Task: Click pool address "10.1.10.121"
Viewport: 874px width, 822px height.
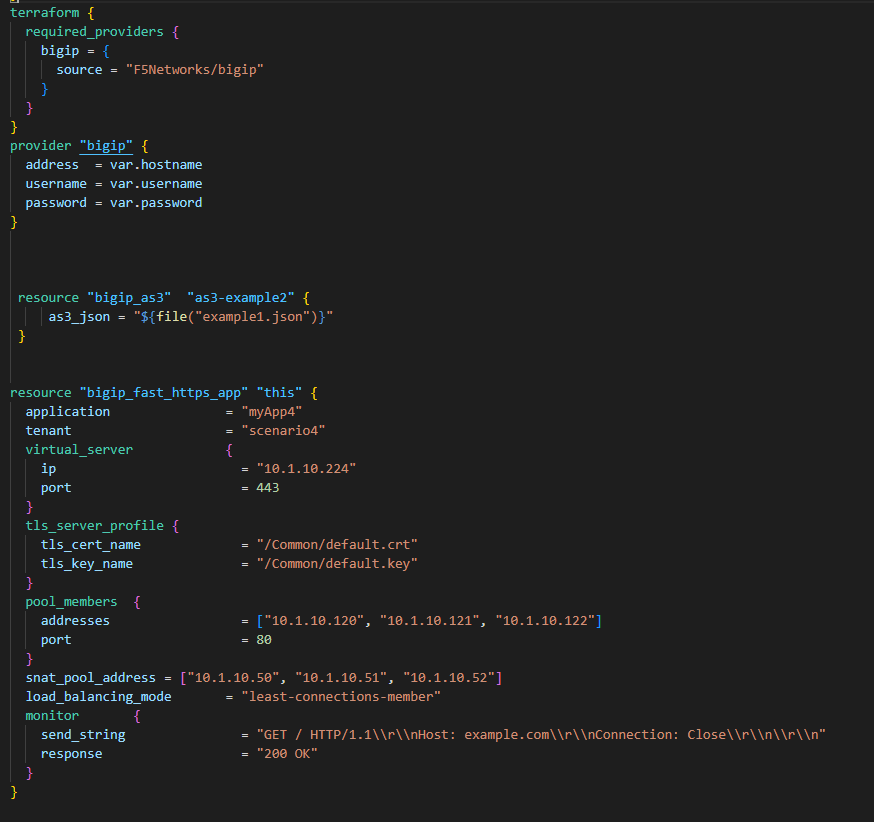Action: (x=429, y=621)
